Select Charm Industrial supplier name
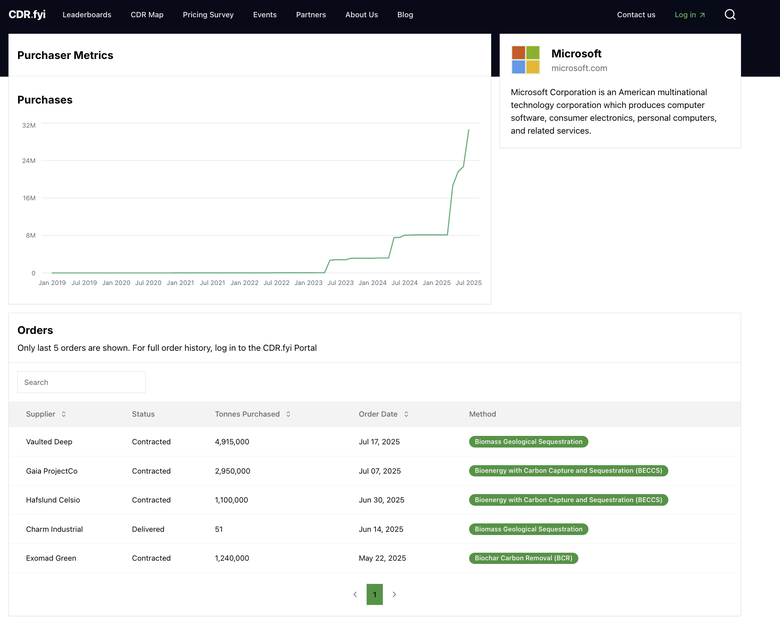The width and height of the screenshot is (780, 643). click(54, 529)
